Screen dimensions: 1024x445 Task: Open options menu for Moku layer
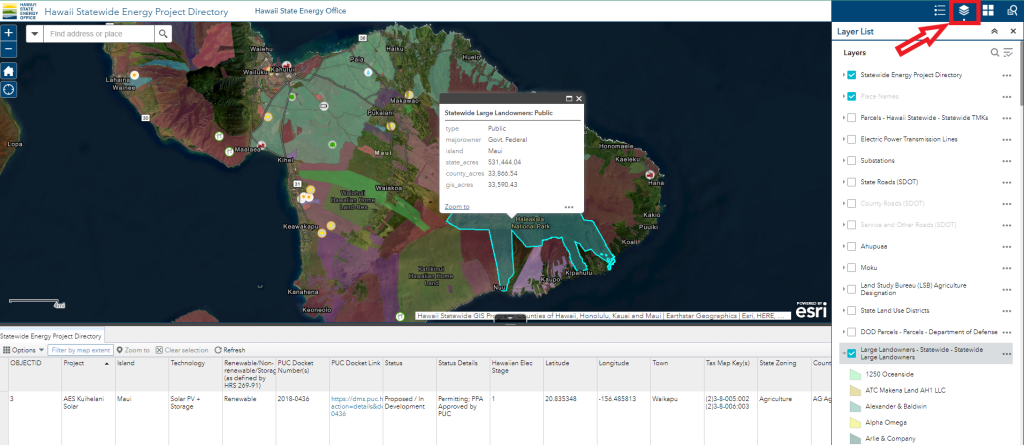1006,268
